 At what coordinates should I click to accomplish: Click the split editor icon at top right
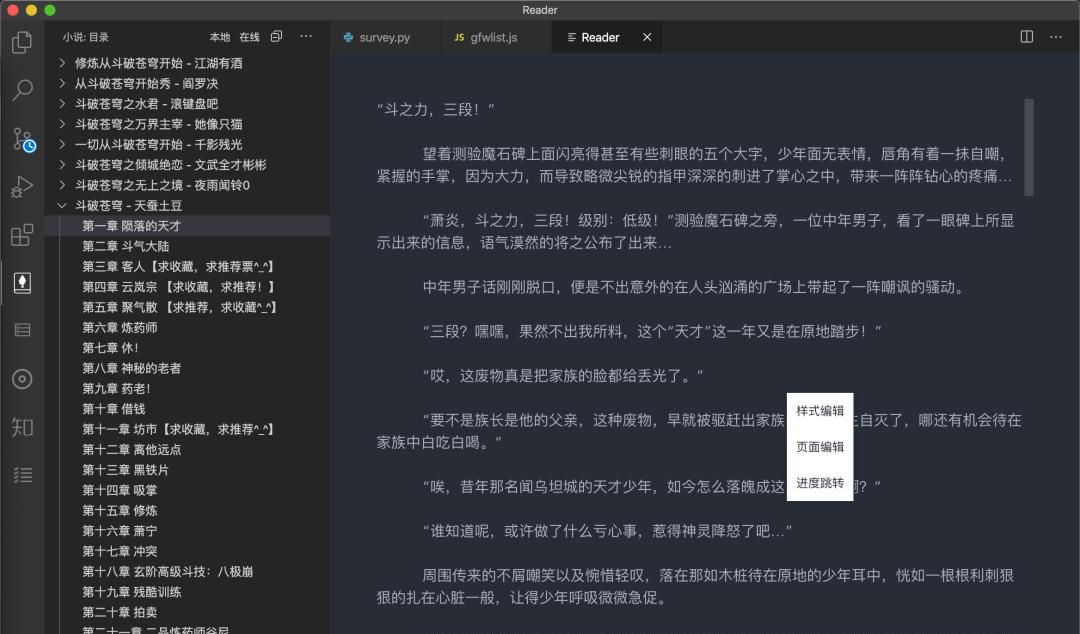point(1027,36)
